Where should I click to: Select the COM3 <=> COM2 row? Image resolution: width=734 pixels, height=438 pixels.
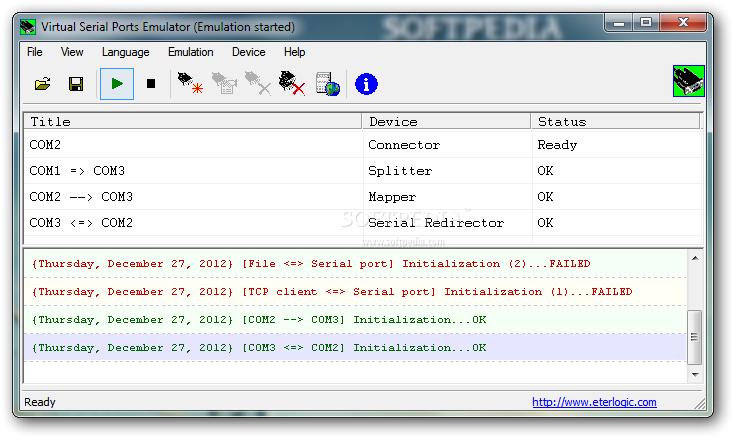coord(363,223)
